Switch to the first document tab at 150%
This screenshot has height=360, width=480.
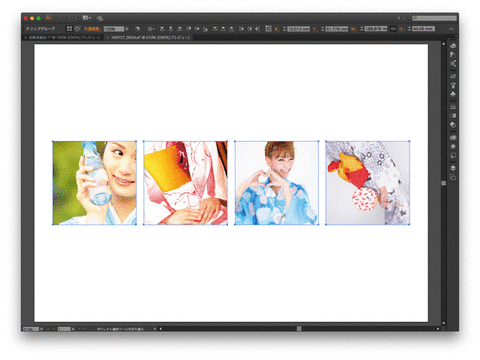click(x=64, y=37)
